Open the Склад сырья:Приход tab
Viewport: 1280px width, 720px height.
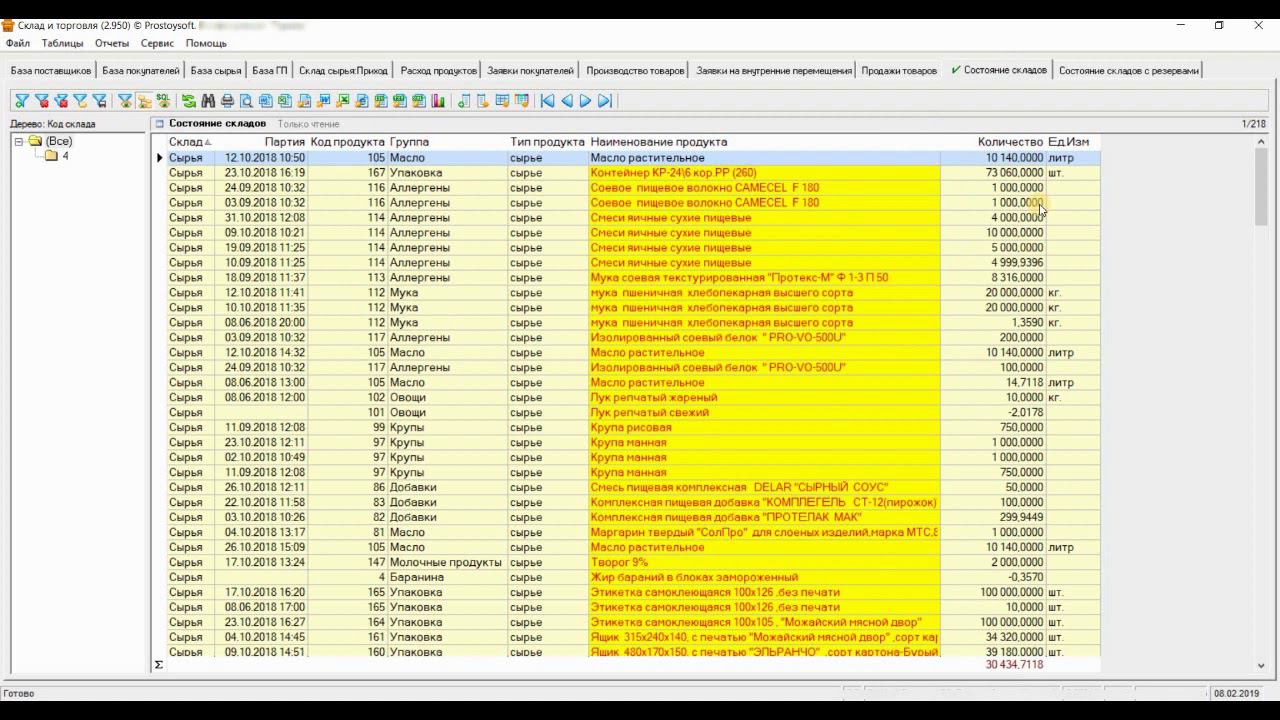pos(343,71)
